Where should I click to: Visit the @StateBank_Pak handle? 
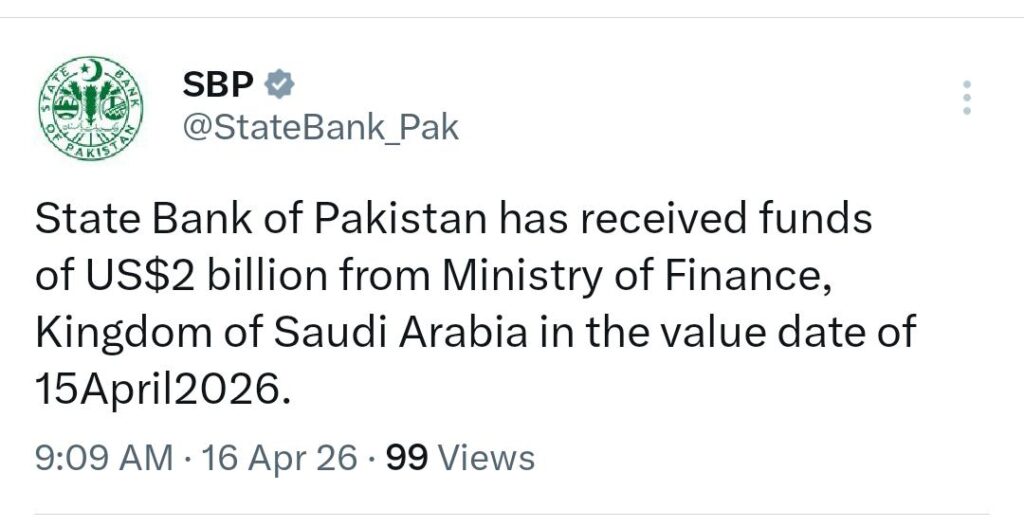tap(321, 128)
